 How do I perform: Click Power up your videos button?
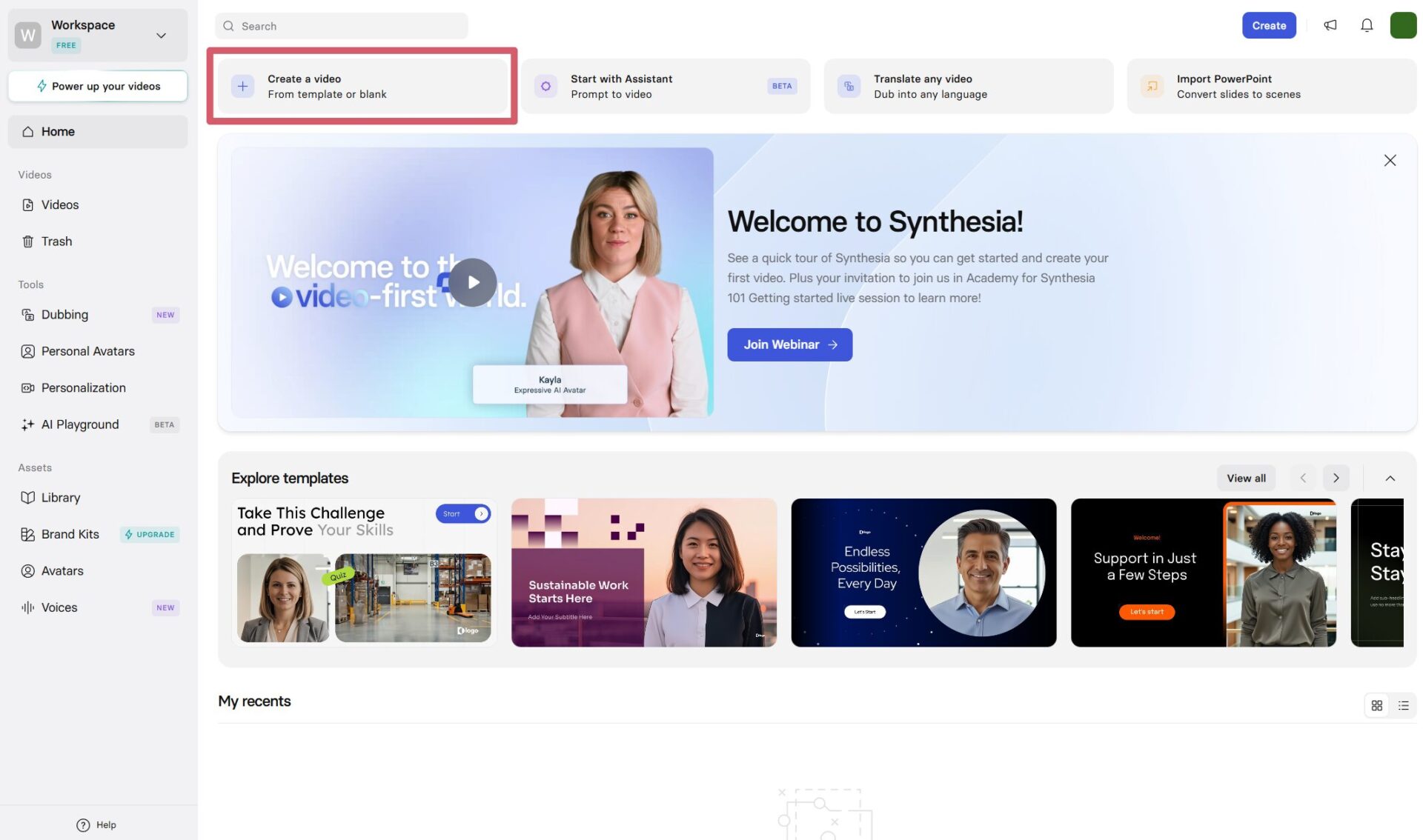click(98, 87)
